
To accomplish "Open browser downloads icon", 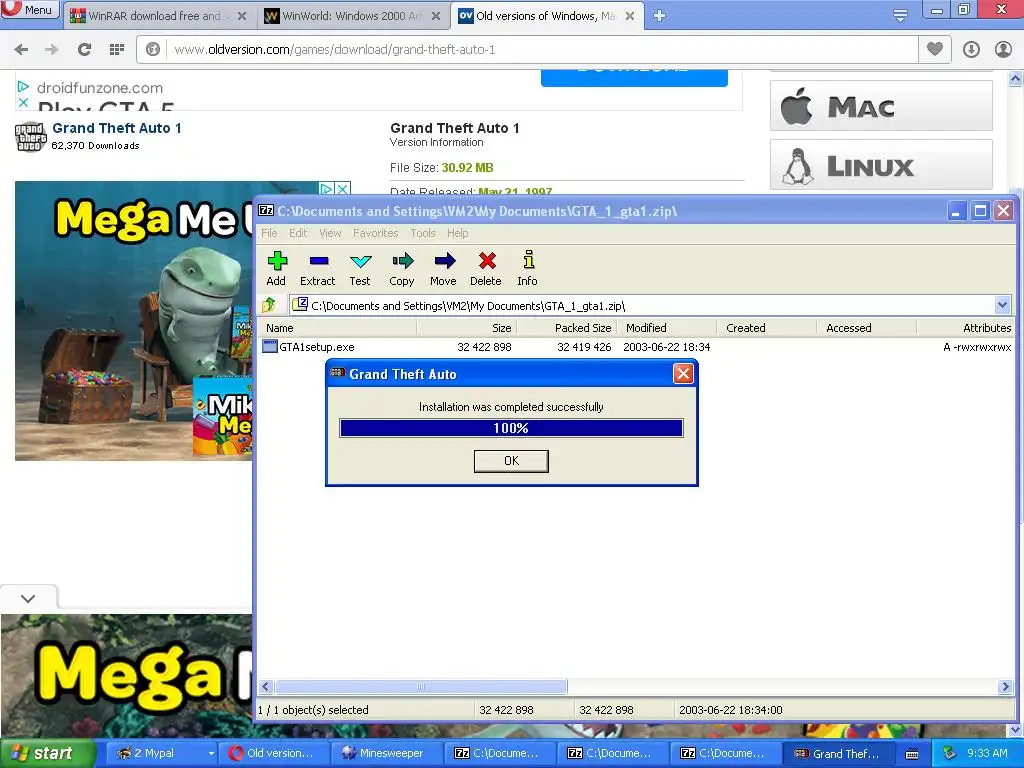I will [971, 50].
